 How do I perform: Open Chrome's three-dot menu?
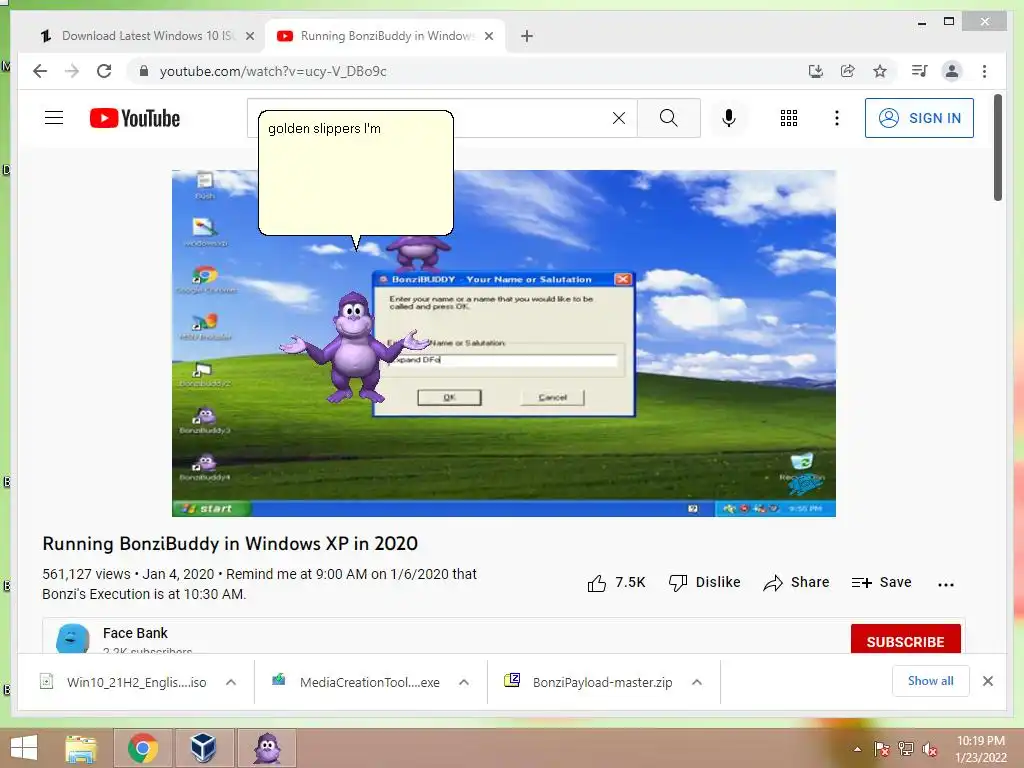tap(984, 71)
